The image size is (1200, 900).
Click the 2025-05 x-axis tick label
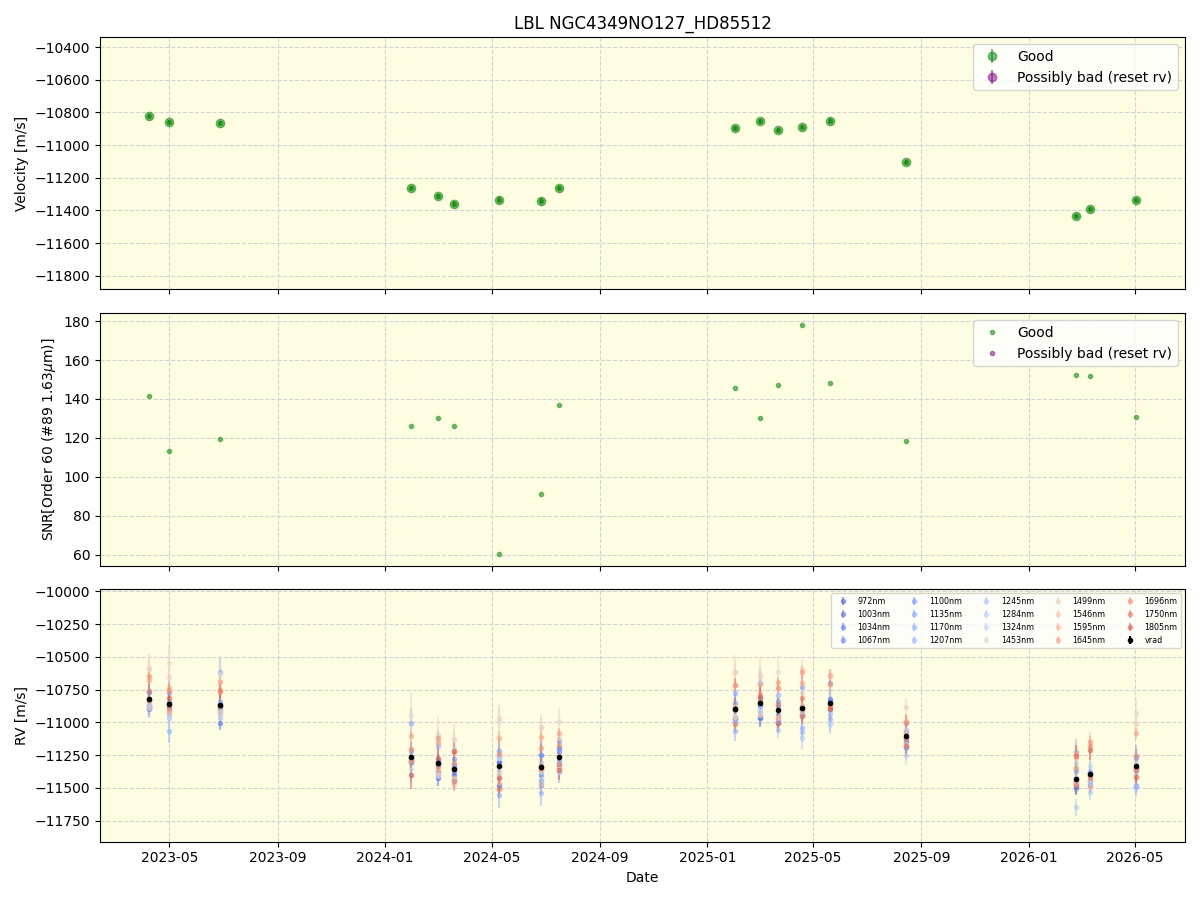pos(813,857)
